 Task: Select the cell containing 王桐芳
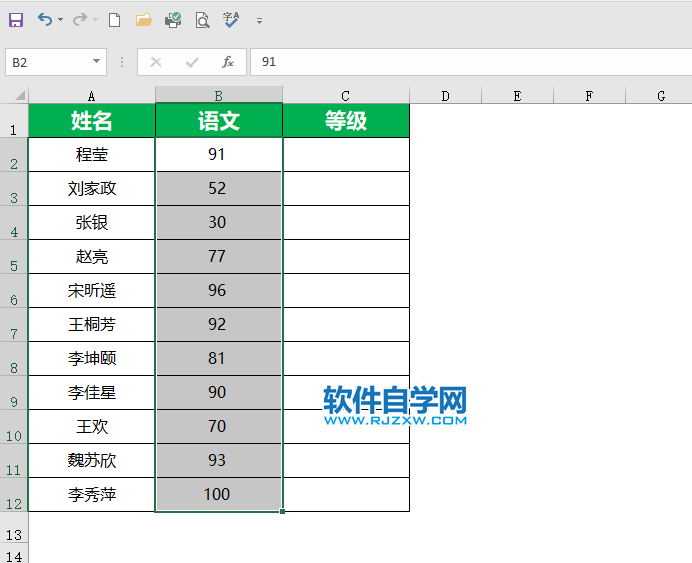pos(92,324)
